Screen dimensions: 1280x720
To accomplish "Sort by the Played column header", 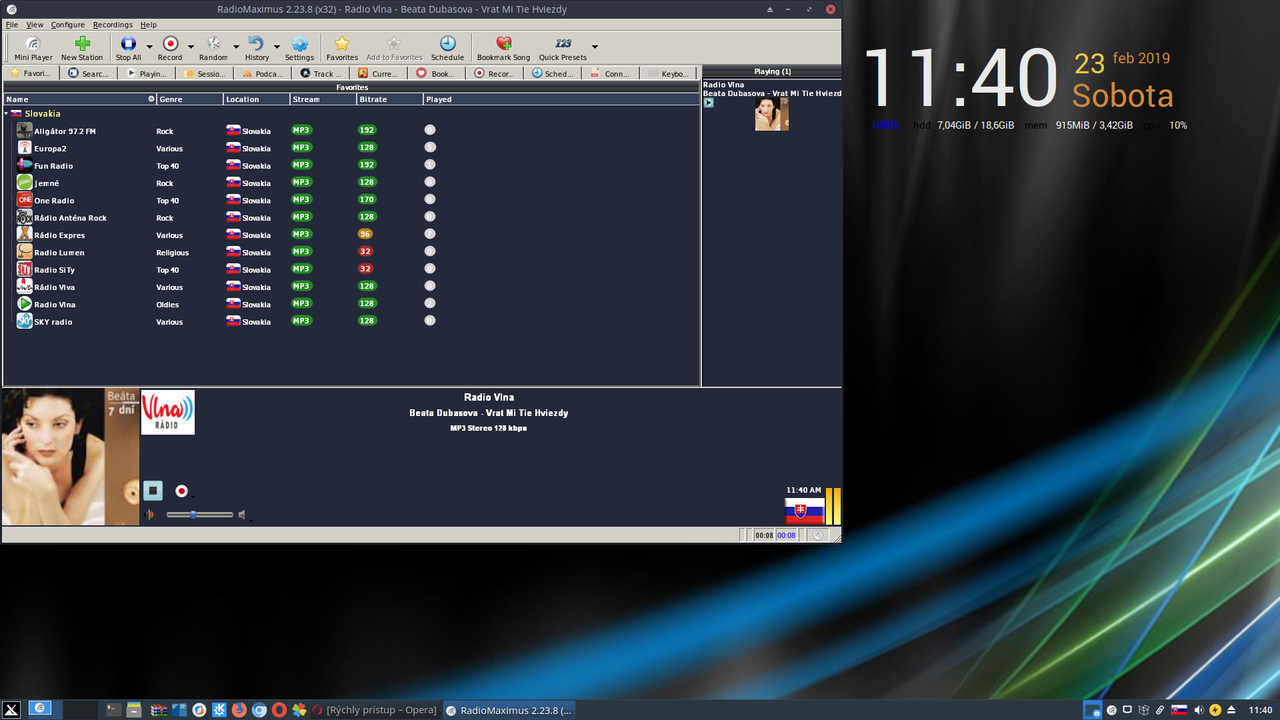I will 560,99.
